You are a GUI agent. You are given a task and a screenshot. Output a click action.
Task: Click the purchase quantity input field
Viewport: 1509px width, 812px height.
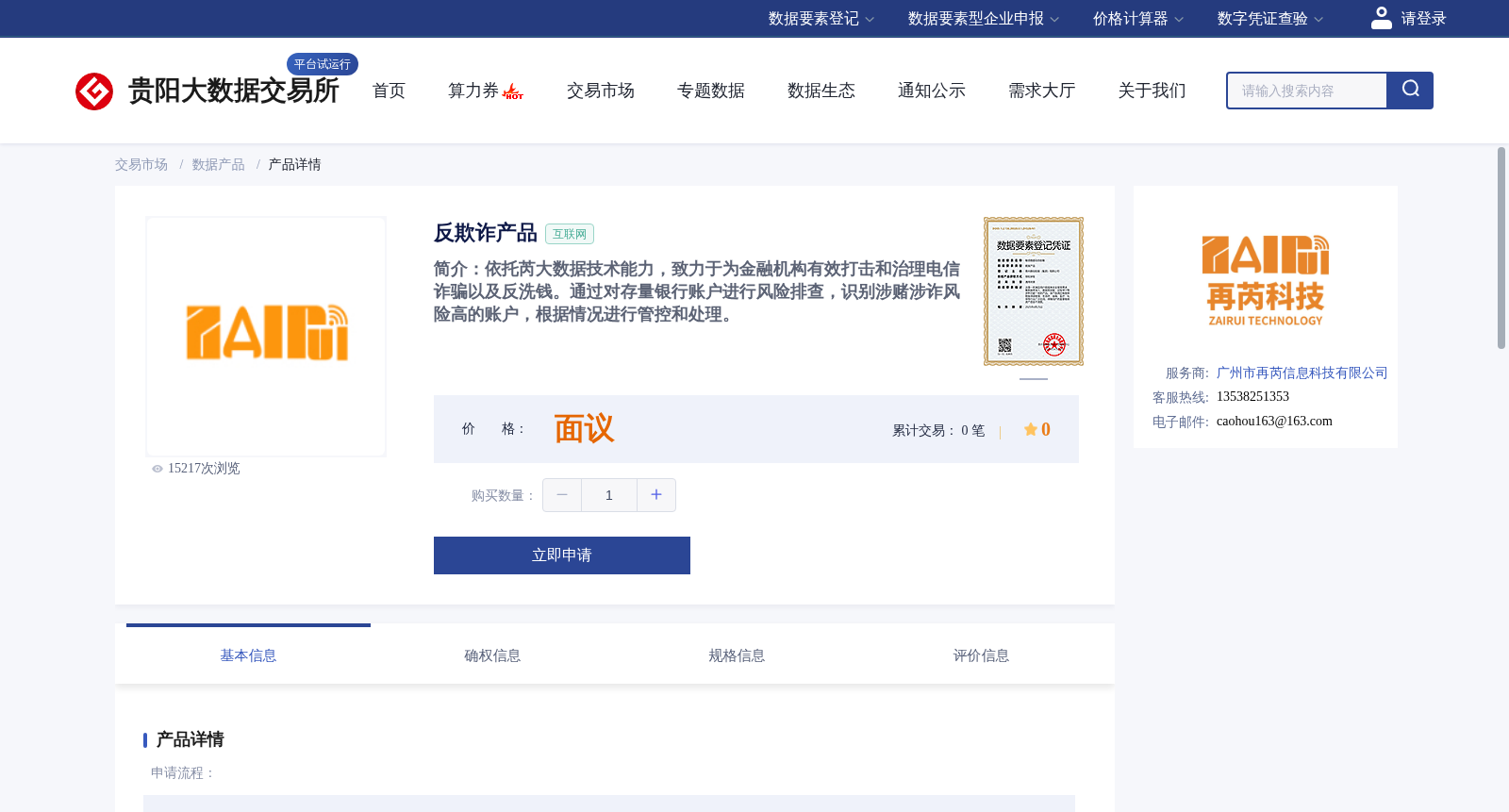pyautogui.click(x=609, y=495)
